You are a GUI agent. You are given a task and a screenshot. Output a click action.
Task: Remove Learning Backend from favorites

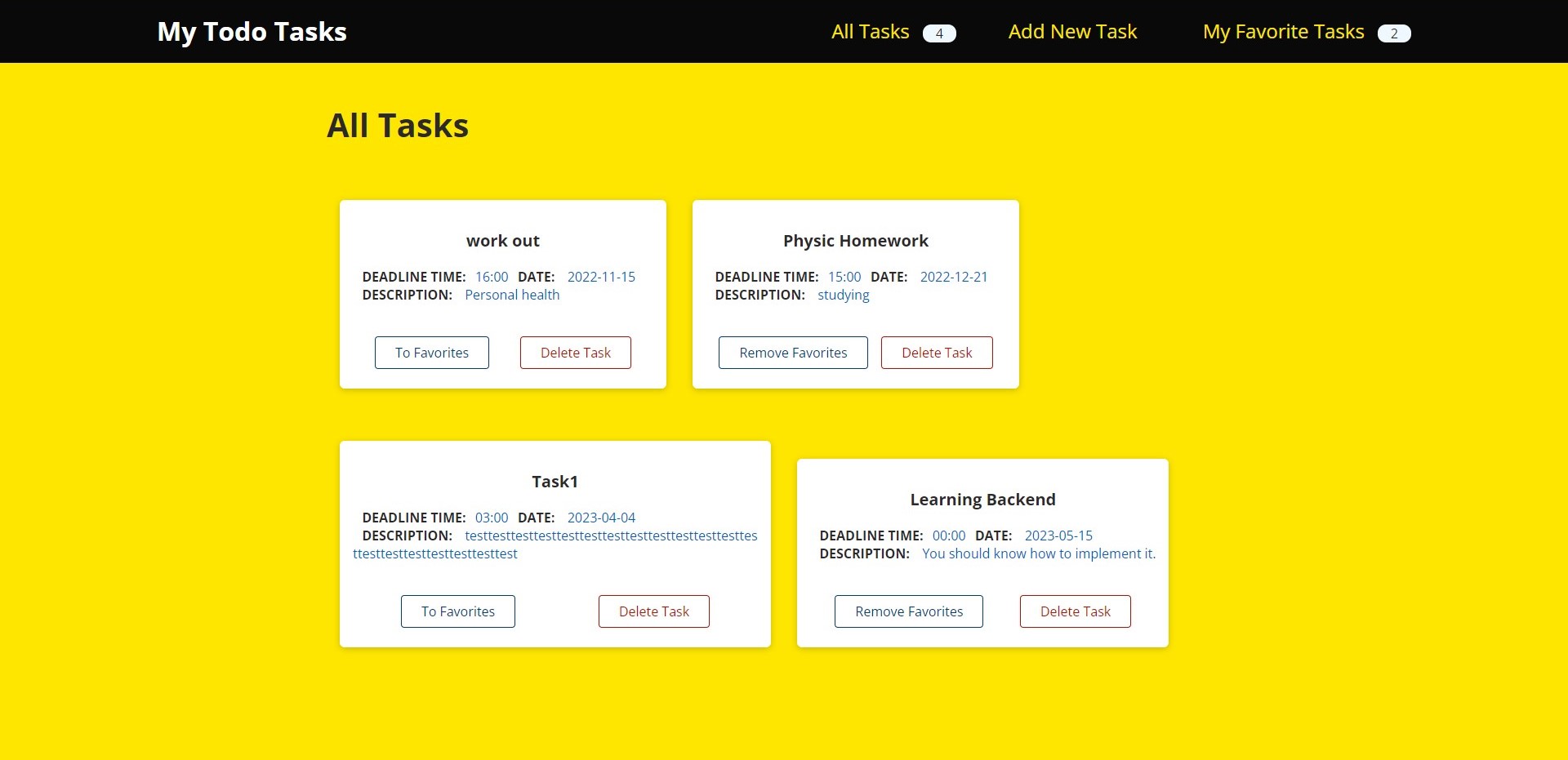[908, 611]
